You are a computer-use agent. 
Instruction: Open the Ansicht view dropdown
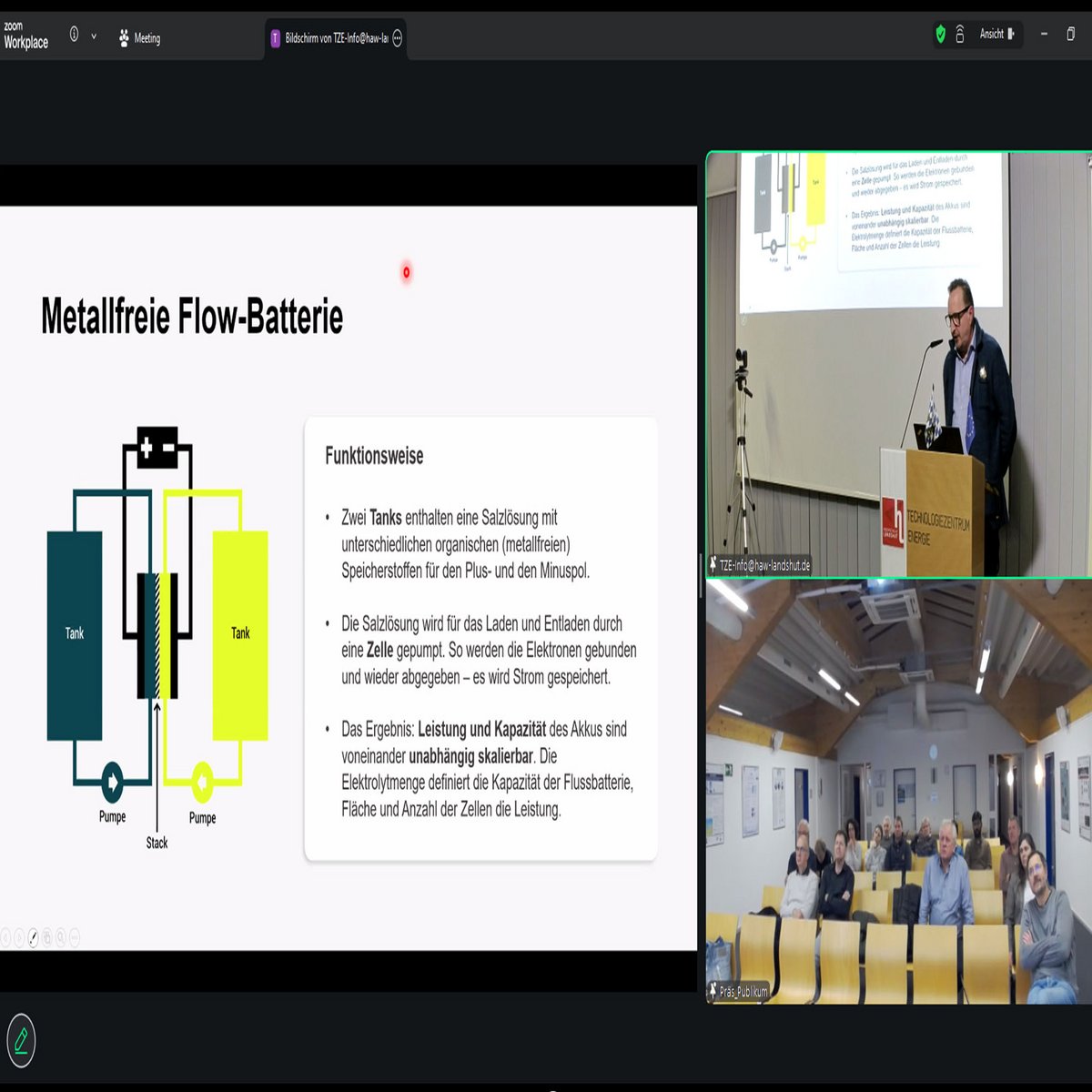tap(996, 35)
